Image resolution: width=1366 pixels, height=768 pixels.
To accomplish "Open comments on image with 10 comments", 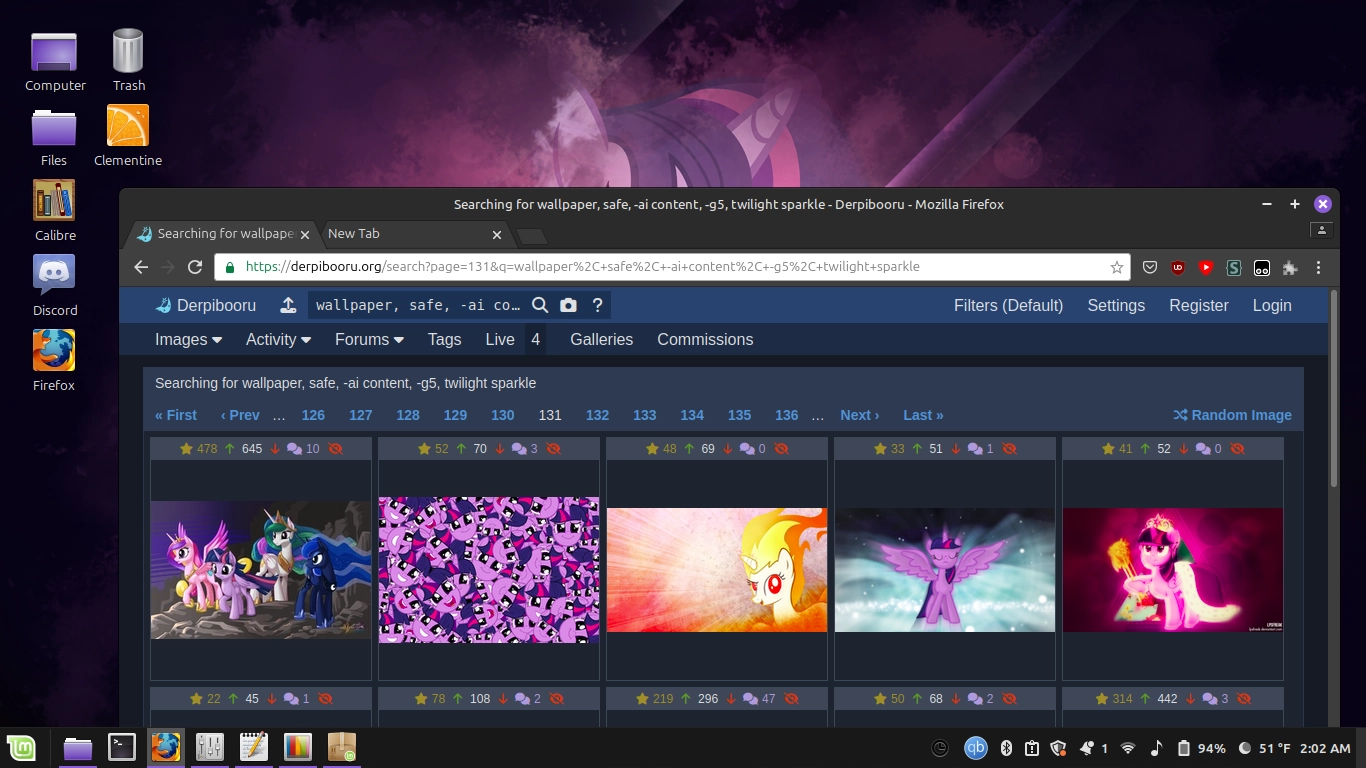I will (303, 449).
